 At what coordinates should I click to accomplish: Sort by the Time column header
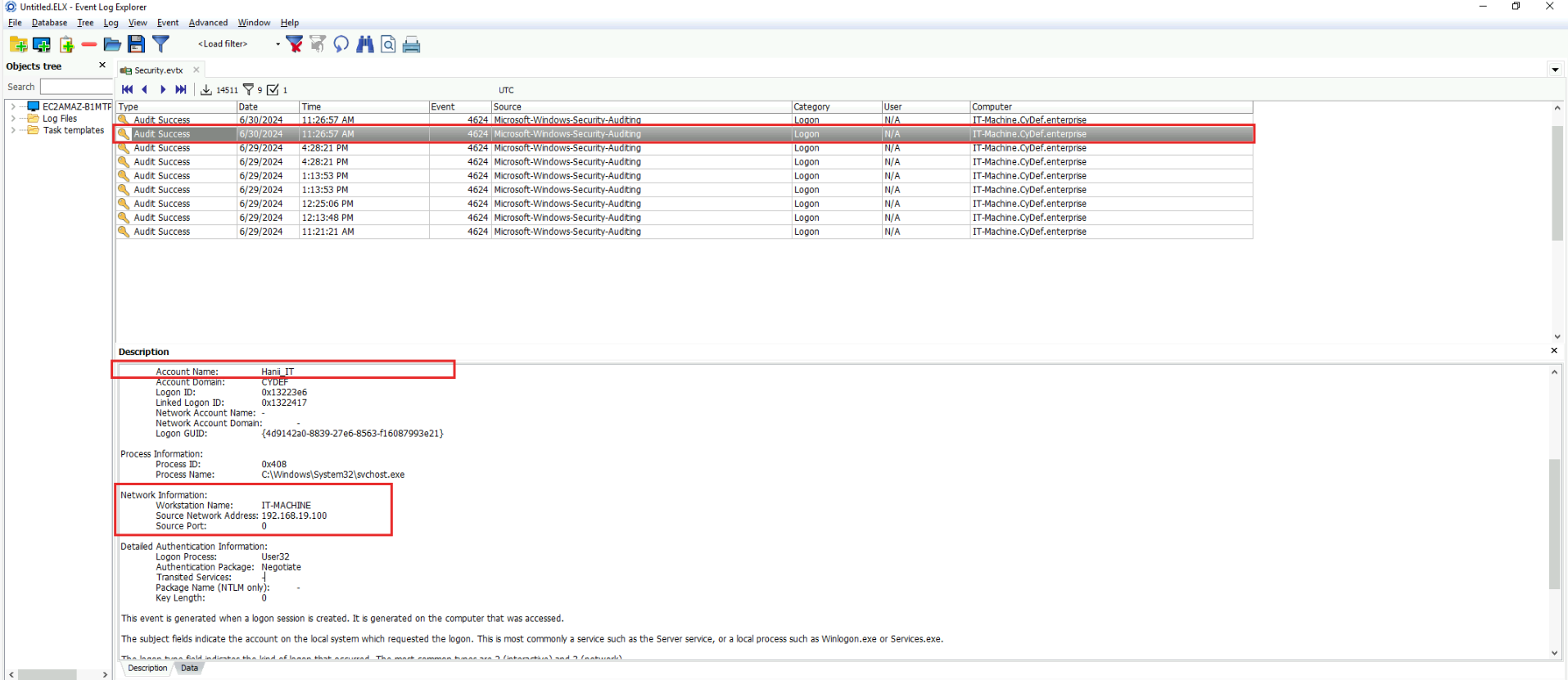point(364,107)
